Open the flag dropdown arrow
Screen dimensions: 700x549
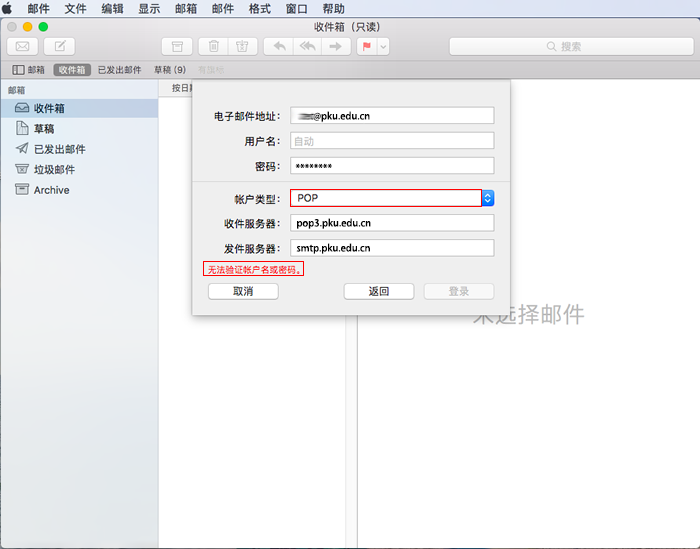tap(383, 46)
